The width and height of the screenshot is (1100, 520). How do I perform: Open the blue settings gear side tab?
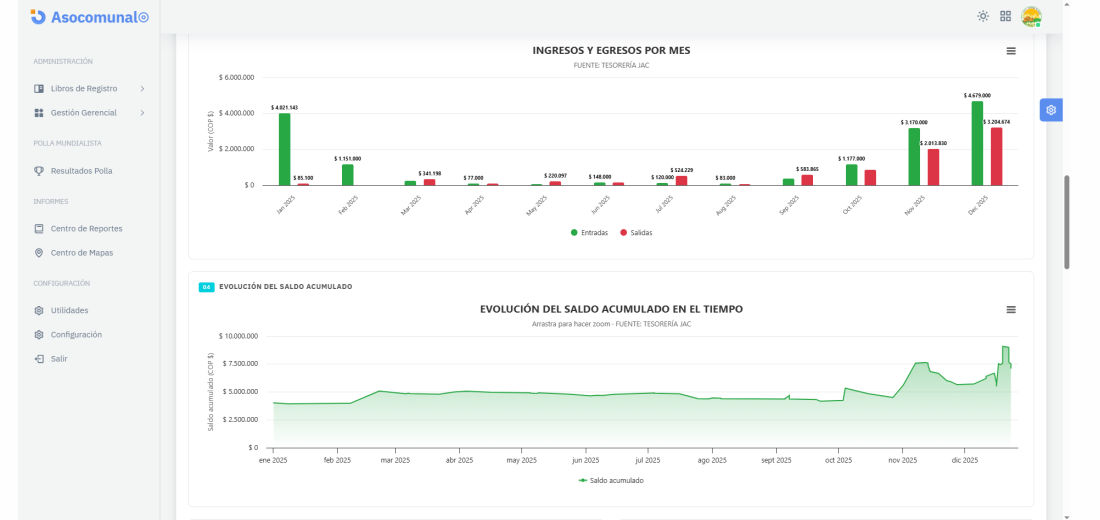click(x=1051, y=110)
